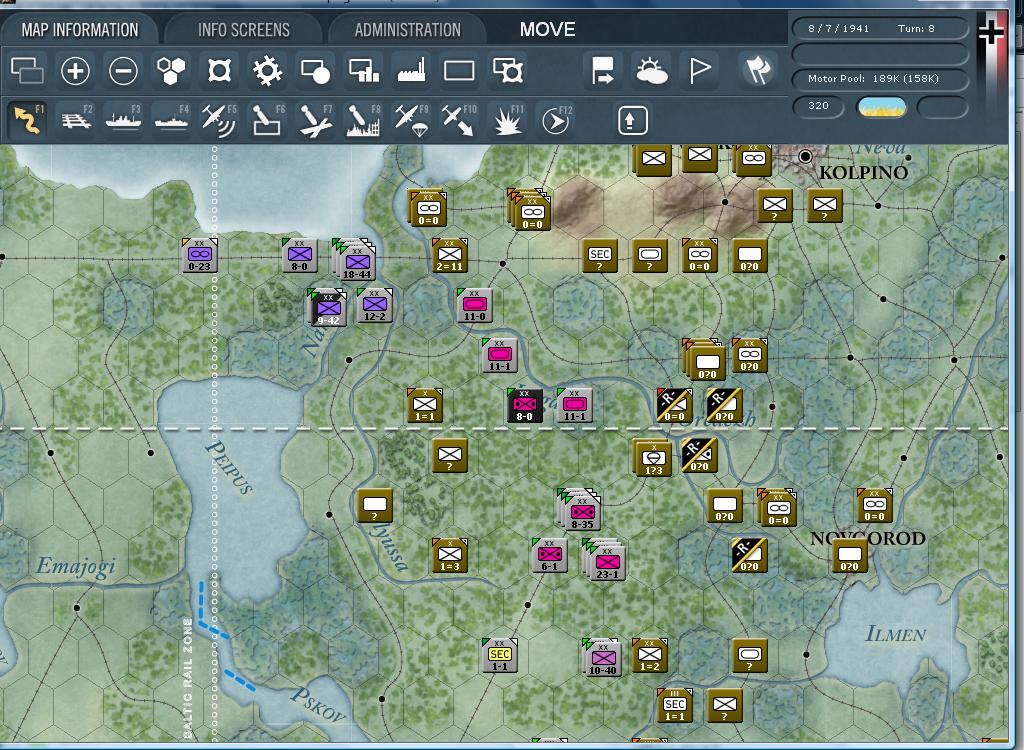Choose the F9 paratrooper air drop icon
This screenshot has height=750, width=1024.
tap(410, 120)
